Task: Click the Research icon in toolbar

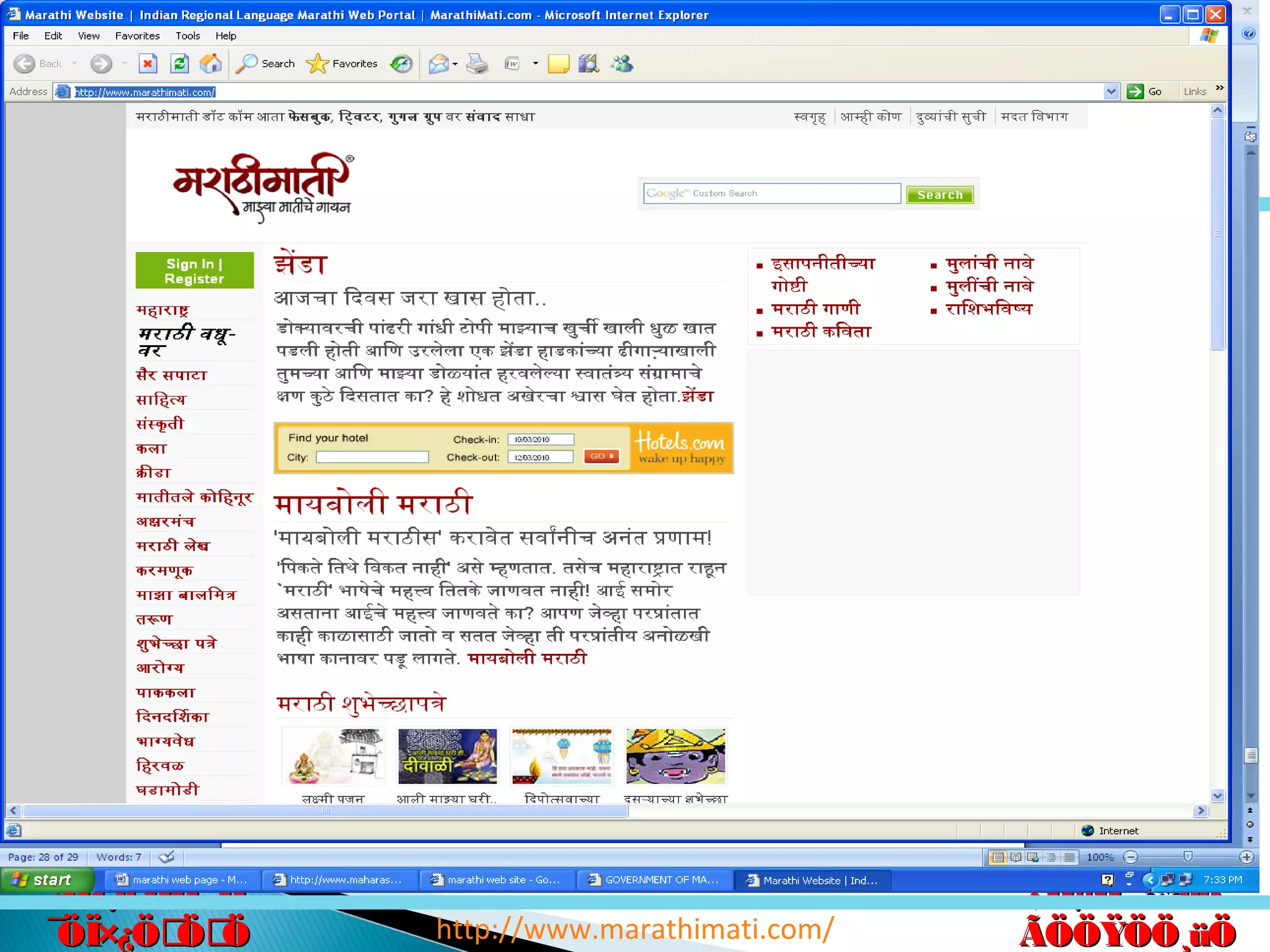Action: tap(588, 63)
